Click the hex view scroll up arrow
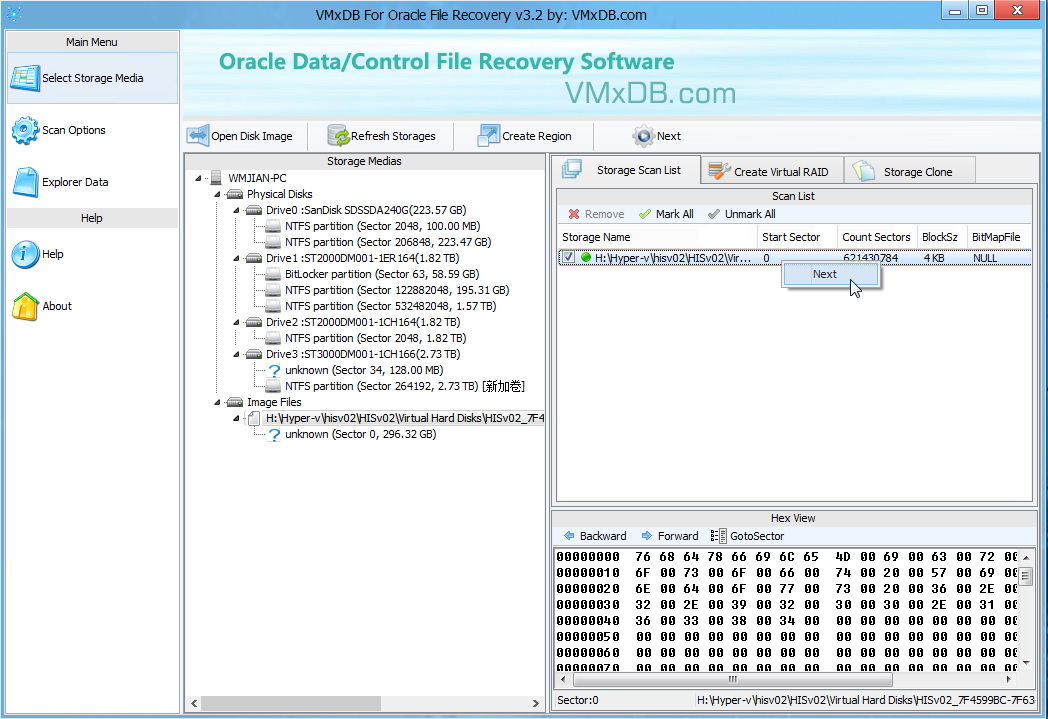The width and height of the screenshot is (1048, 719). (x=1026, y=557)
